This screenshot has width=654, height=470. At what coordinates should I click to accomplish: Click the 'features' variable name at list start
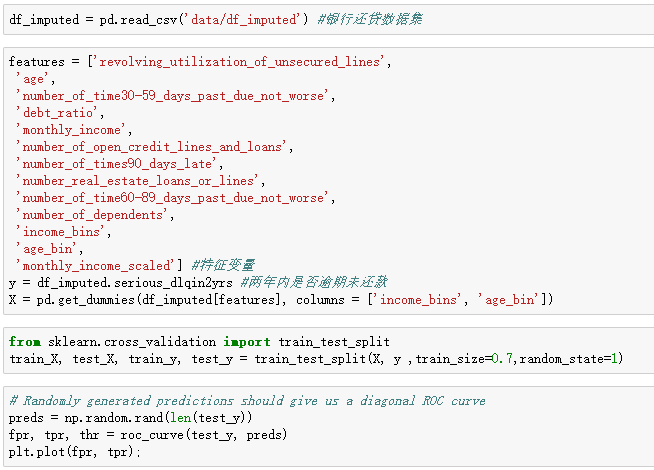pyautogui.click(x=37, y=62)
